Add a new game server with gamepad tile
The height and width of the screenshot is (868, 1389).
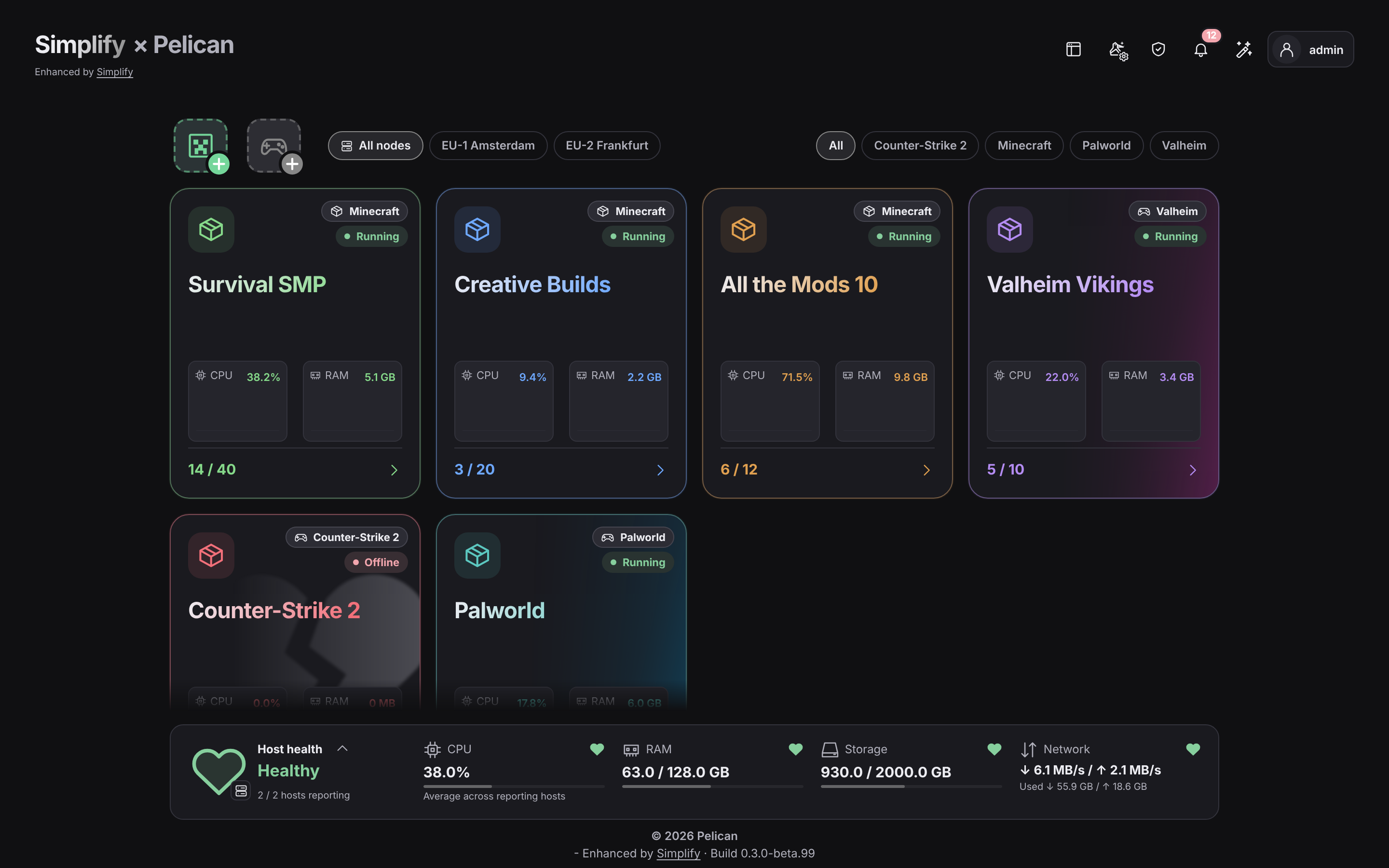pyautogui.click(x=274, y=145)
